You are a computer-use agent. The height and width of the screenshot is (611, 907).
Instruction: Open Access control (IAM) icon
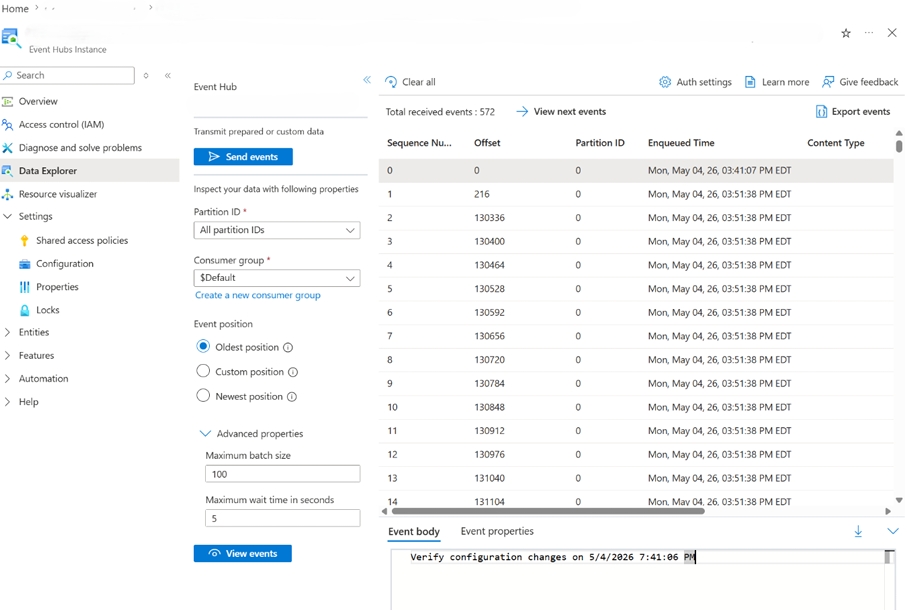click(x=8, y=124)
